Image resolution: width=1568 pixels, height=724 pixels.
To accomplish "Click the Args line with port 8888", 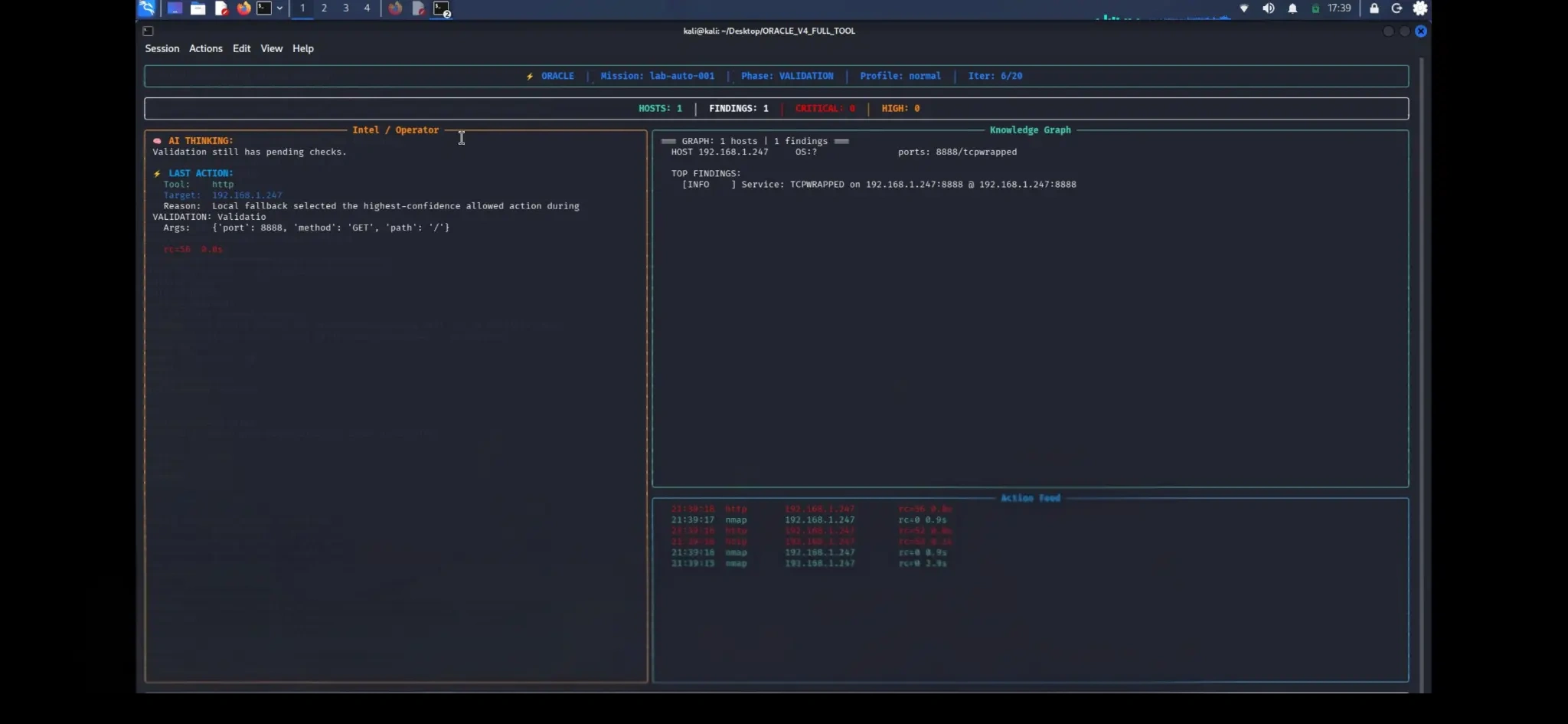I will tap(306, 228).
